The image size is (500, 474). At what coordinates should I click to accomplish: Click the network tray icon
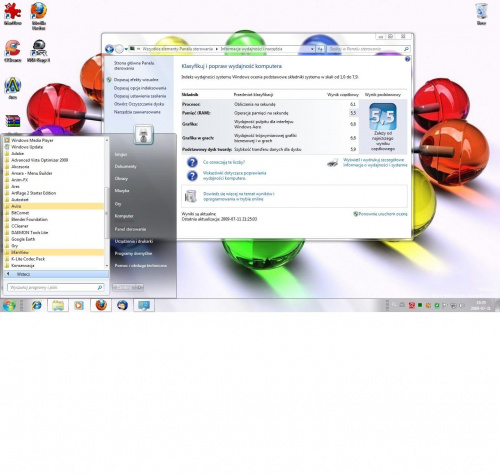[453, 305]
